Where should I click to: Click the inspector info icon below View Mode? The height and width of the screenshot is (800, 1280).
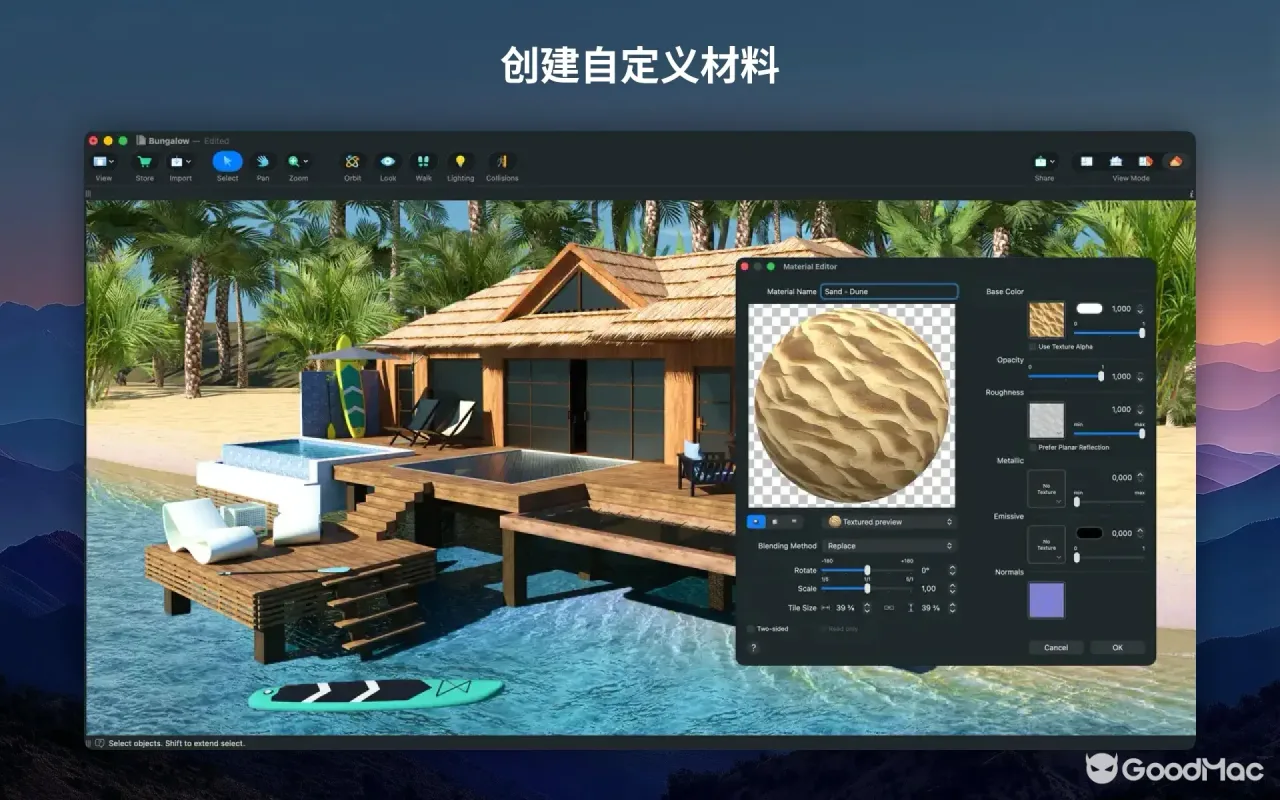point(1191,193)
